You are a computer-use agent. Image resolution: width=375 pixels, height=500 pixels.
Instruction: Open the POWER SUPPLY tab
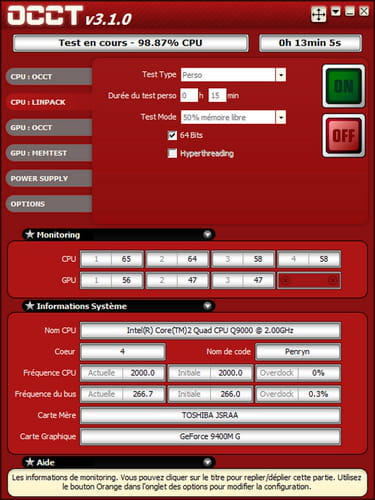49,178
